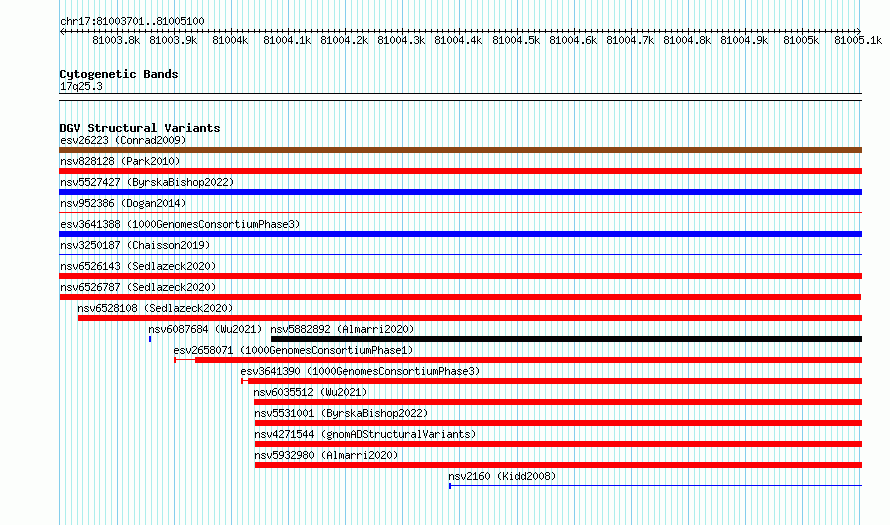The width and height of the screenshot is (890, 525).
Task: Click the 81004.8k ruler tick label
Action: 687,40
